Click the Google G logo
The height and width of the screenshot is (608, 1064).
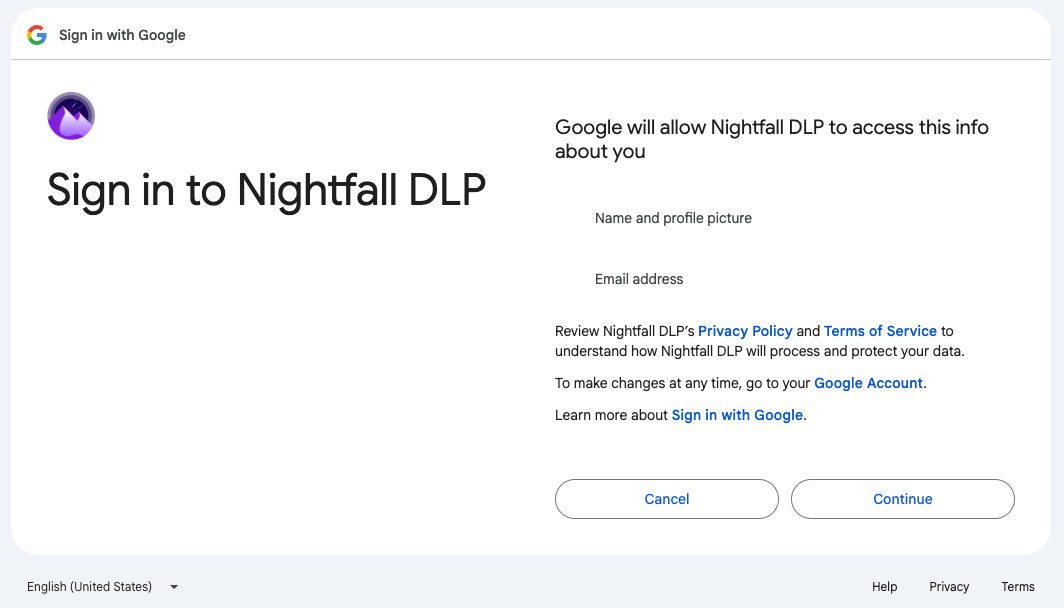tap(37, 35)
